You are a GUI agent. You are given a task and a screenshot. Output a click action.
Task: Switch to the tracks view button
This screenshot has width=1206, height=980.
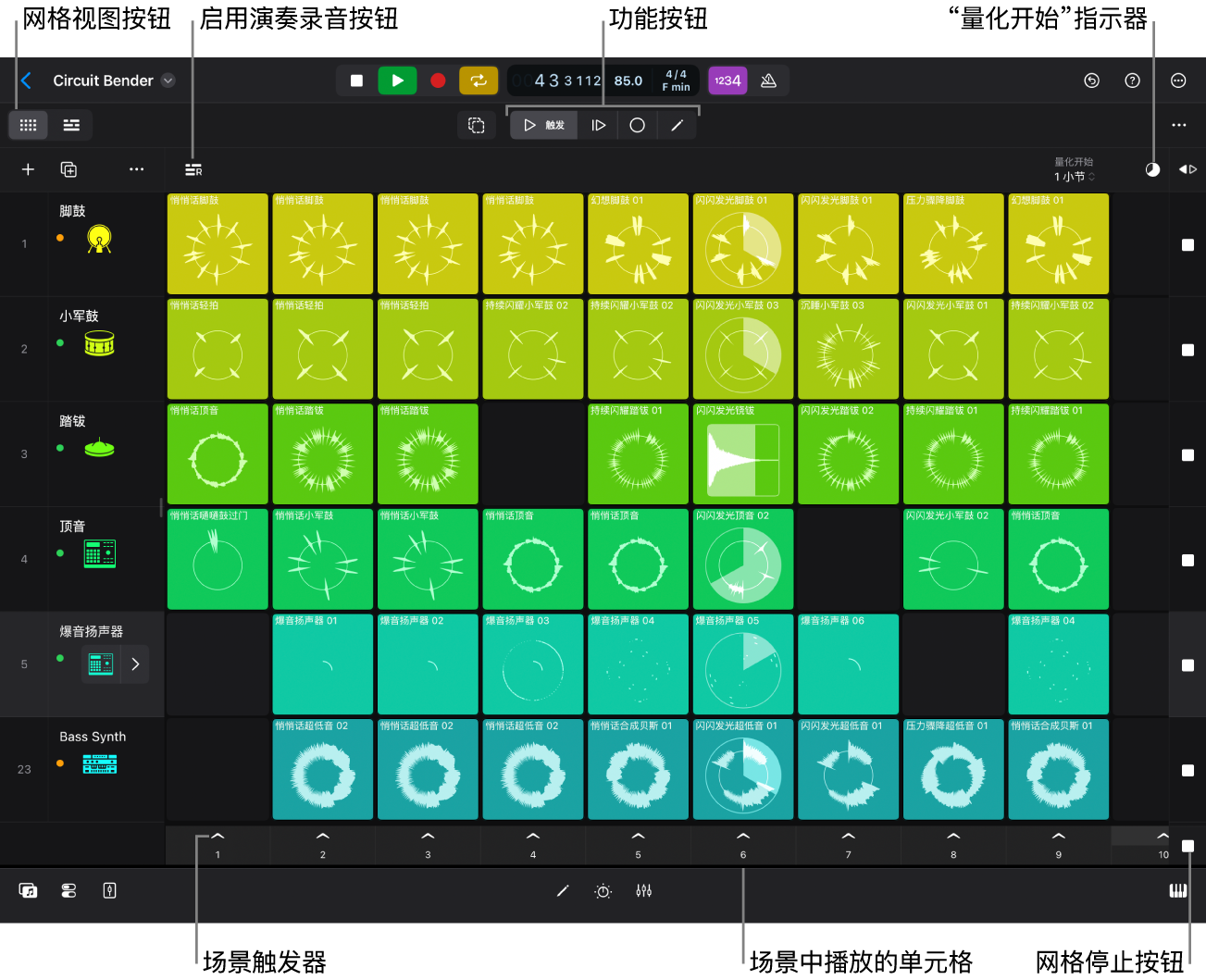(x=71, y=125)
